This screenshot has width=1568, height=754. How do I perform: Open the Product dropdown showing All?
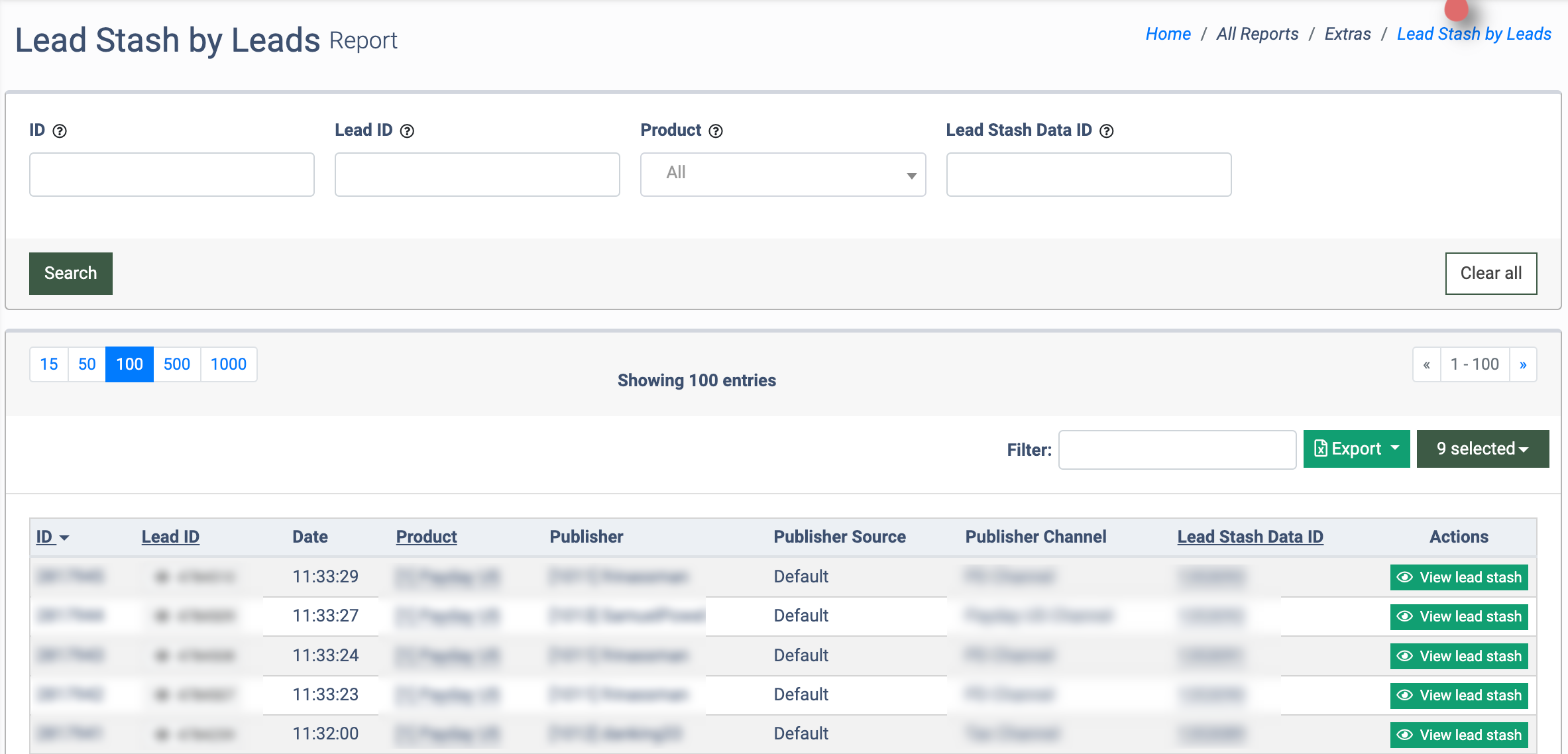[783, 175]
